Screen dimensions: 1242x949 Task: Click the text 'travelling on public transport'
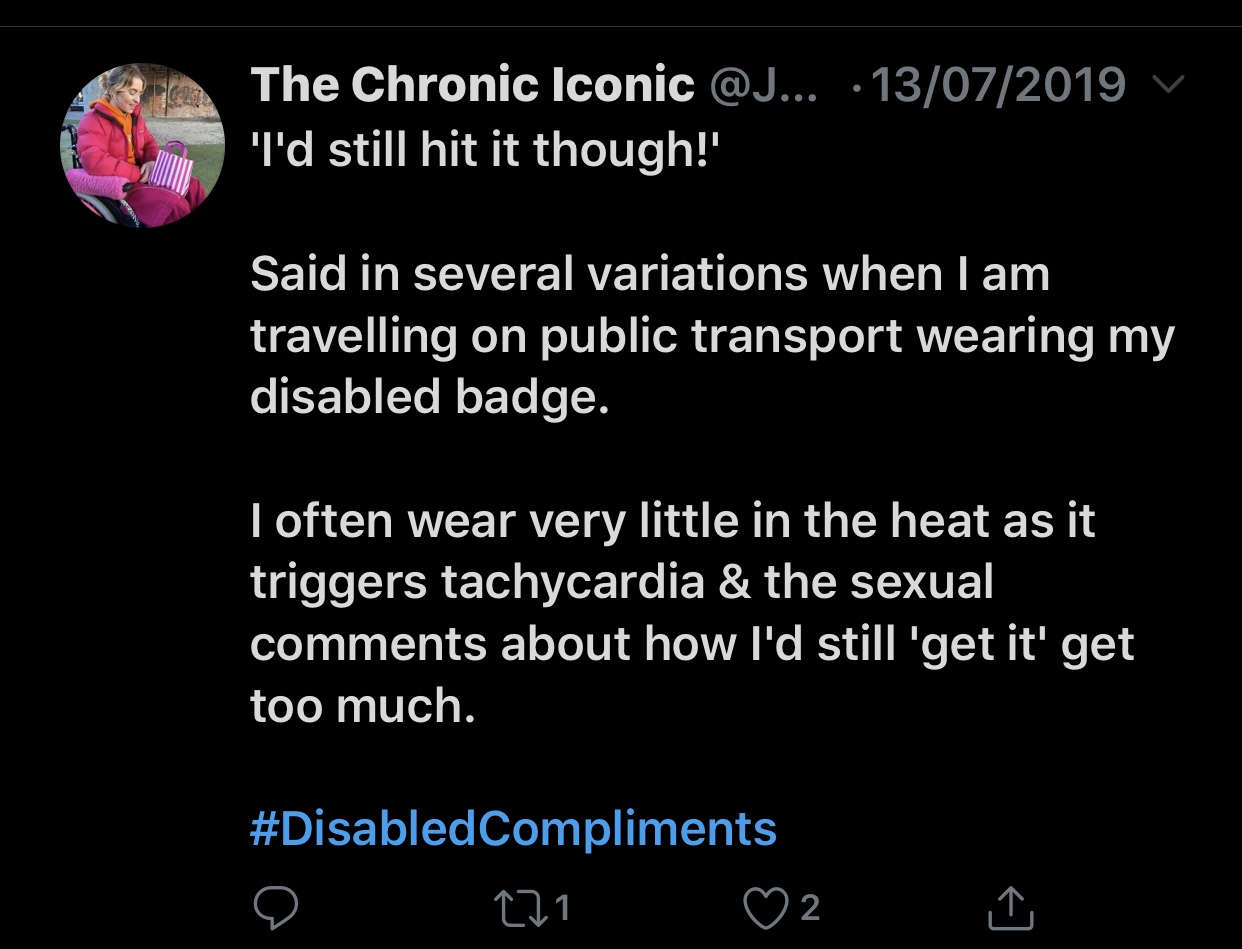[576, 337]
